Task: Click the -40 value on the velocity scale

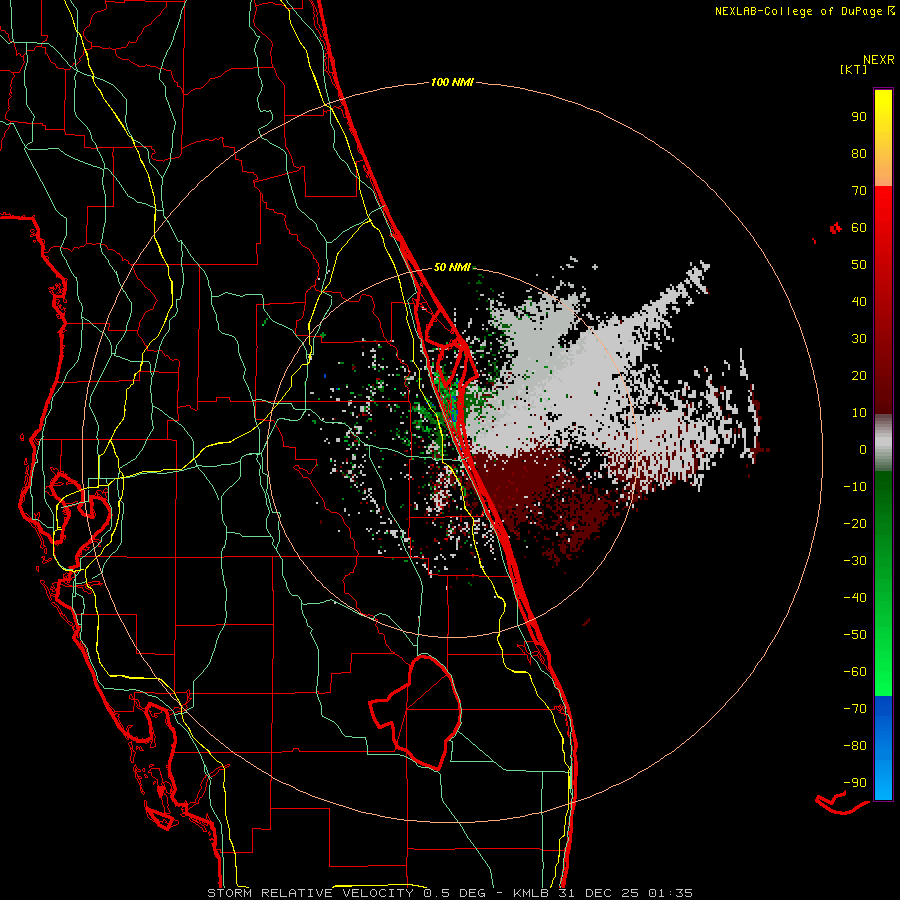Action: [855, 598]
